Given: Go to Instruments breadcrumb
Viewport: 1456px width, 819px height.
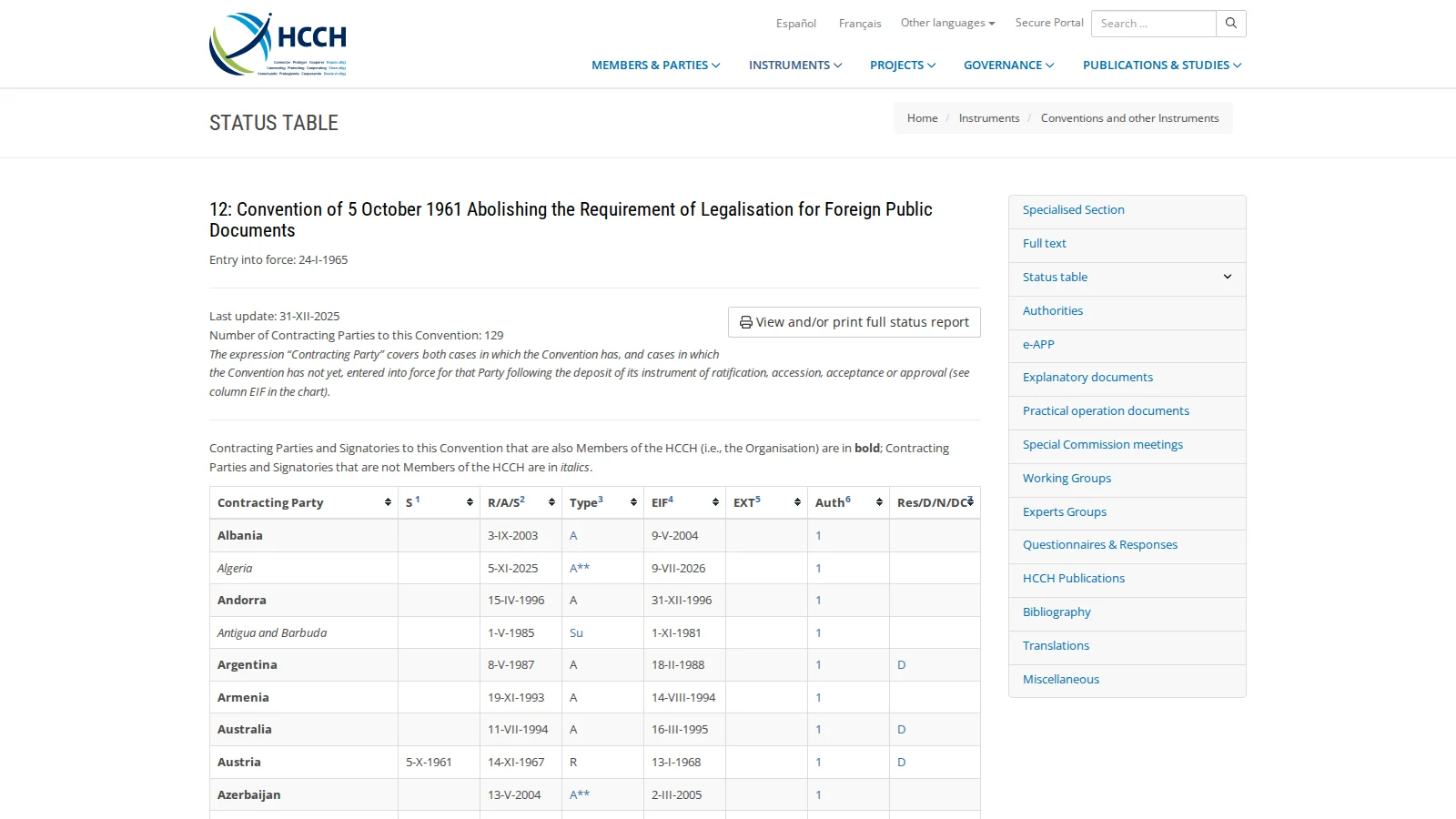Looking at the screenshot, I should 989,118.
